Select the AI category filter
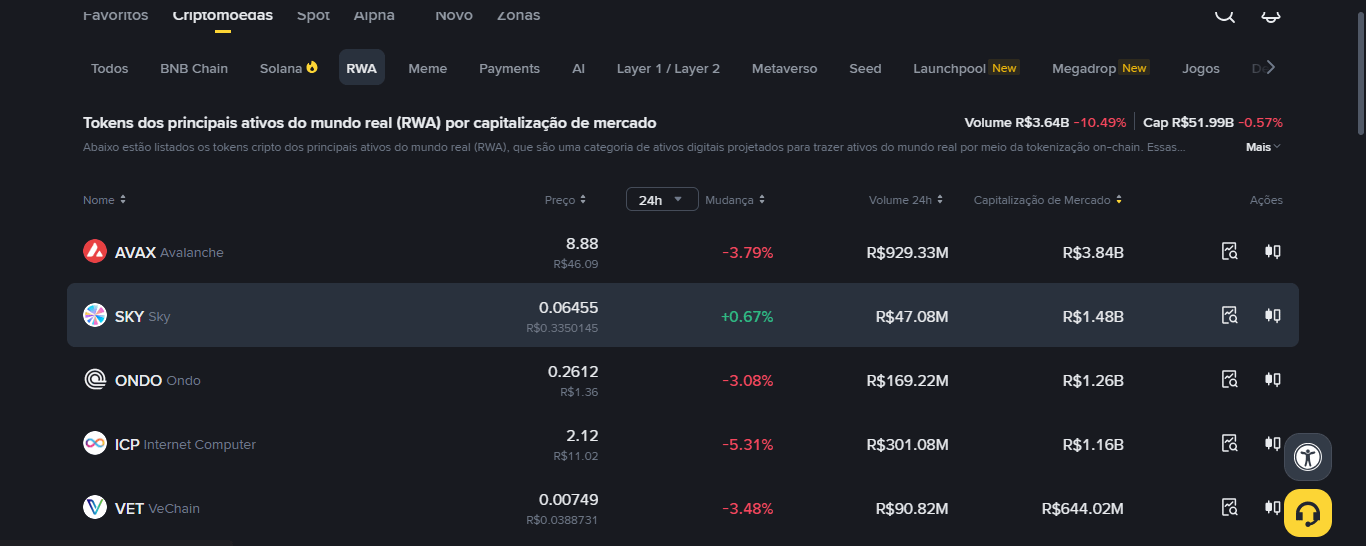The width and height of the screenshot is (1366, 546). (x=578, y=68)
